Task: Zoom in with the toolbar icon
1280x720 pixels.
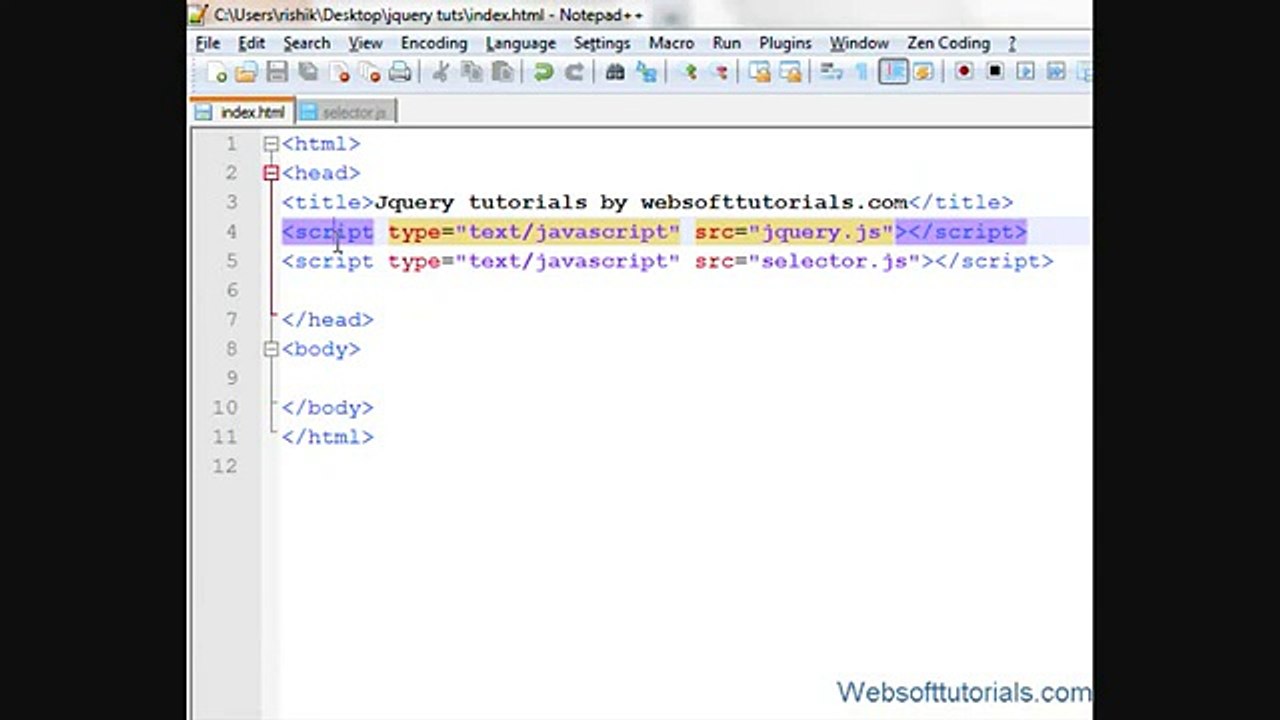Action: [x=688, y=72]
